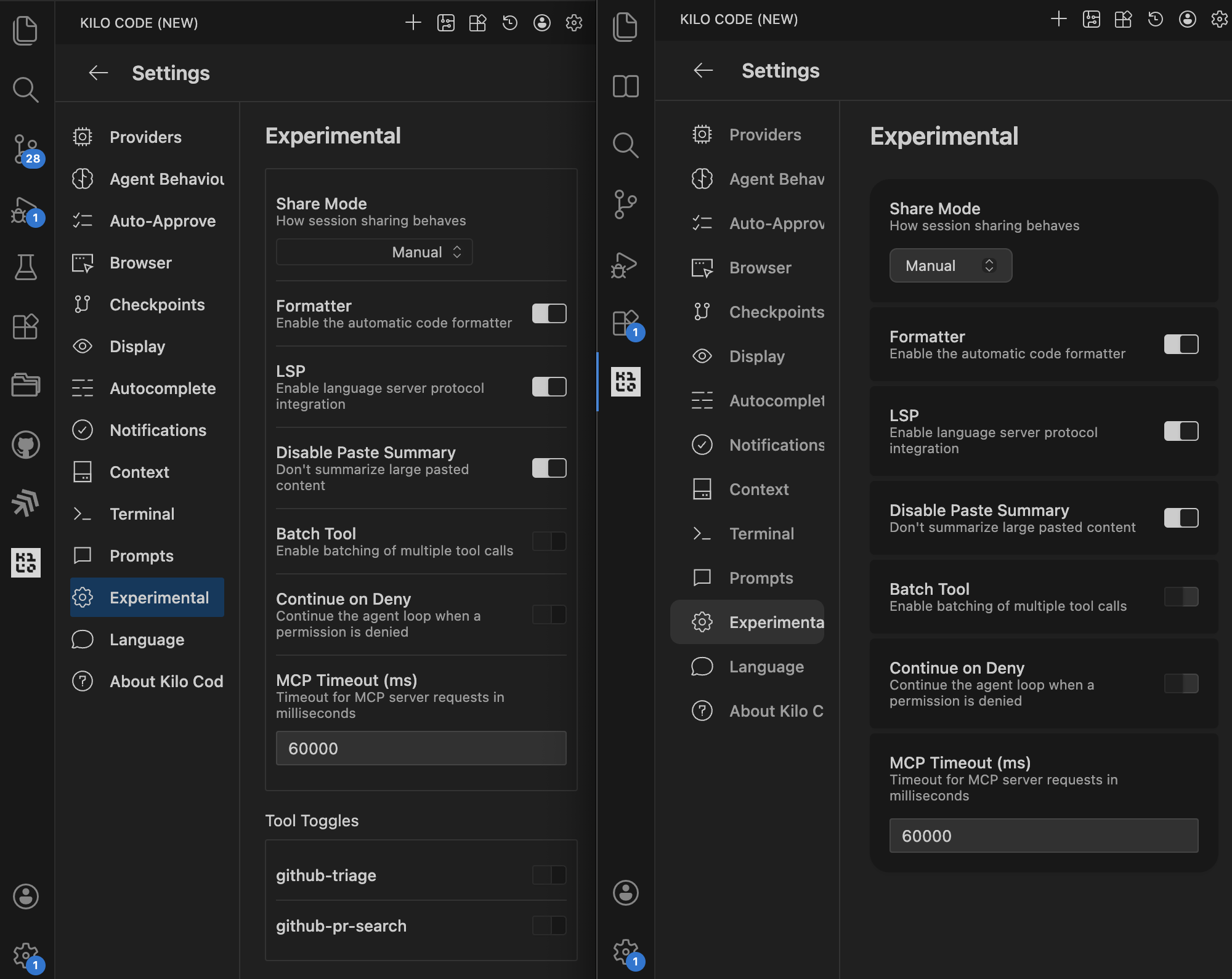1232x979 pixels.
Task: Toggle Formatter switch in the left panel
Action: coord(549,313)
